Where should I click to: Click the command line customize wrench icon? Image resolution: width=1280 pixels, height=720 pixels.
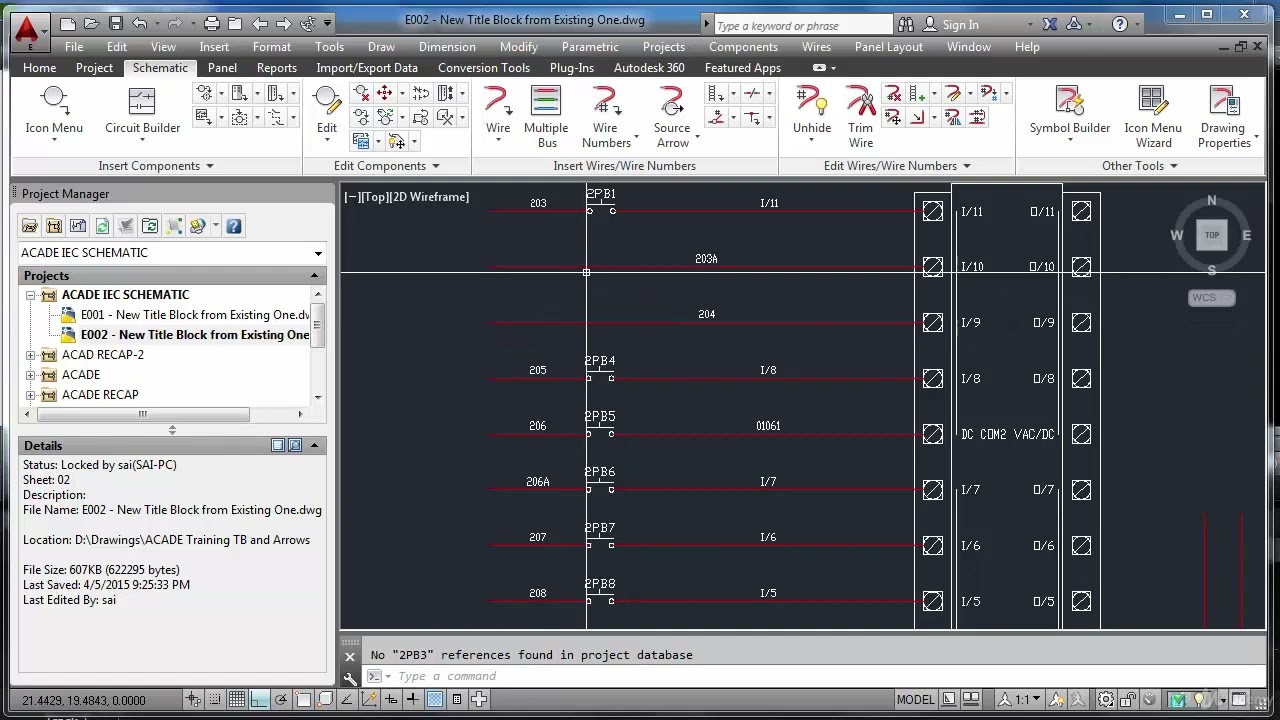tap(350, 678)
